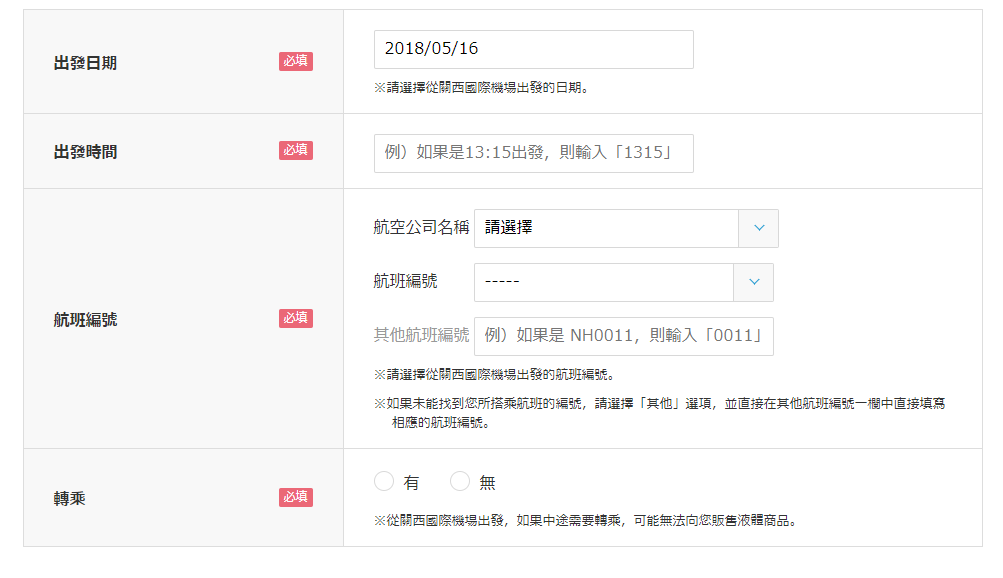The height and width of the screenshot is (578, 1003).
Task: Select the 無 transfer radio button
Action: pos(460,481)
